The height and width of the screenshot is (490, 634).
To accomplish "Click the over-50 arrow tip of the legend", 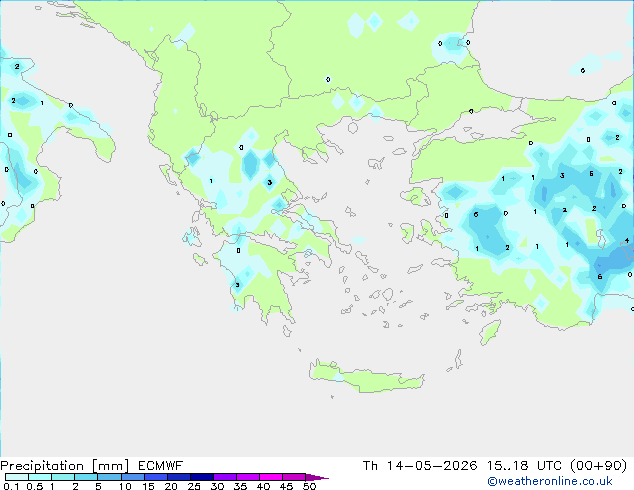I will click(317, 477).
